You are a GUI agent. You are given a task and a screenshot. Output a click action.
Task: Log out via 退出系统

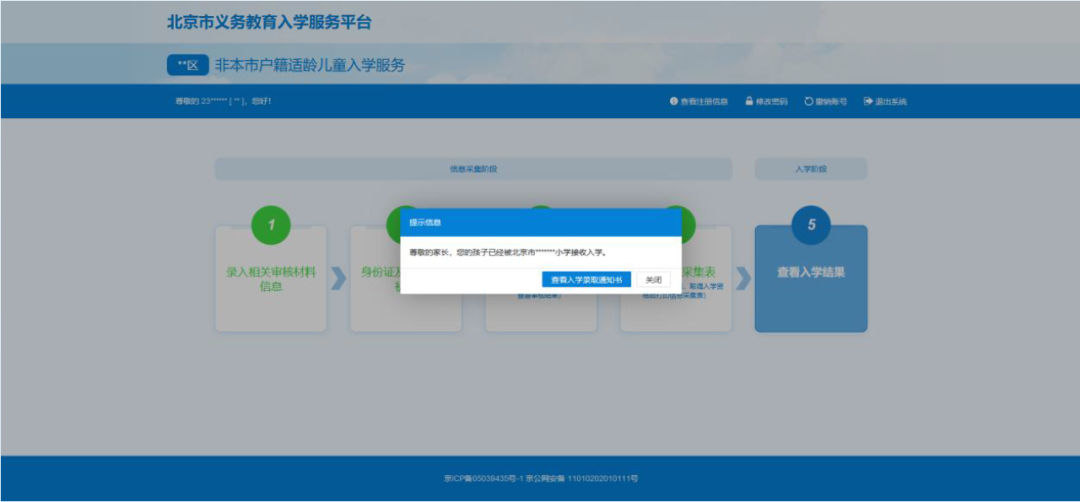[x=885, y=101]
